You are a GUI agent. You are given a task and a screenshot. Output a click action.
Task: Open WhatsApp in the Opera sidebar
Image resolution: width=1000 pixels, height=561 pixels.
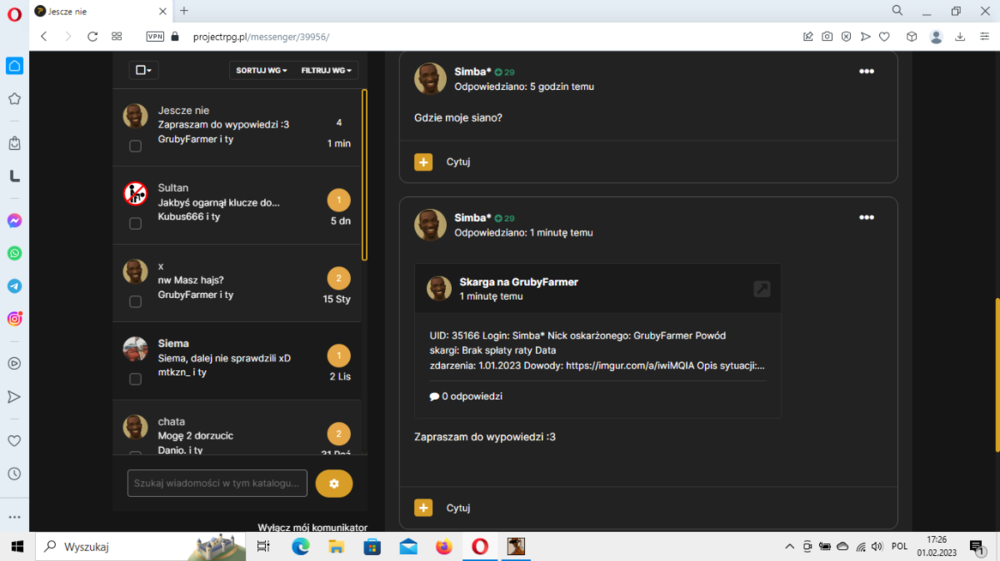(15, 253)
